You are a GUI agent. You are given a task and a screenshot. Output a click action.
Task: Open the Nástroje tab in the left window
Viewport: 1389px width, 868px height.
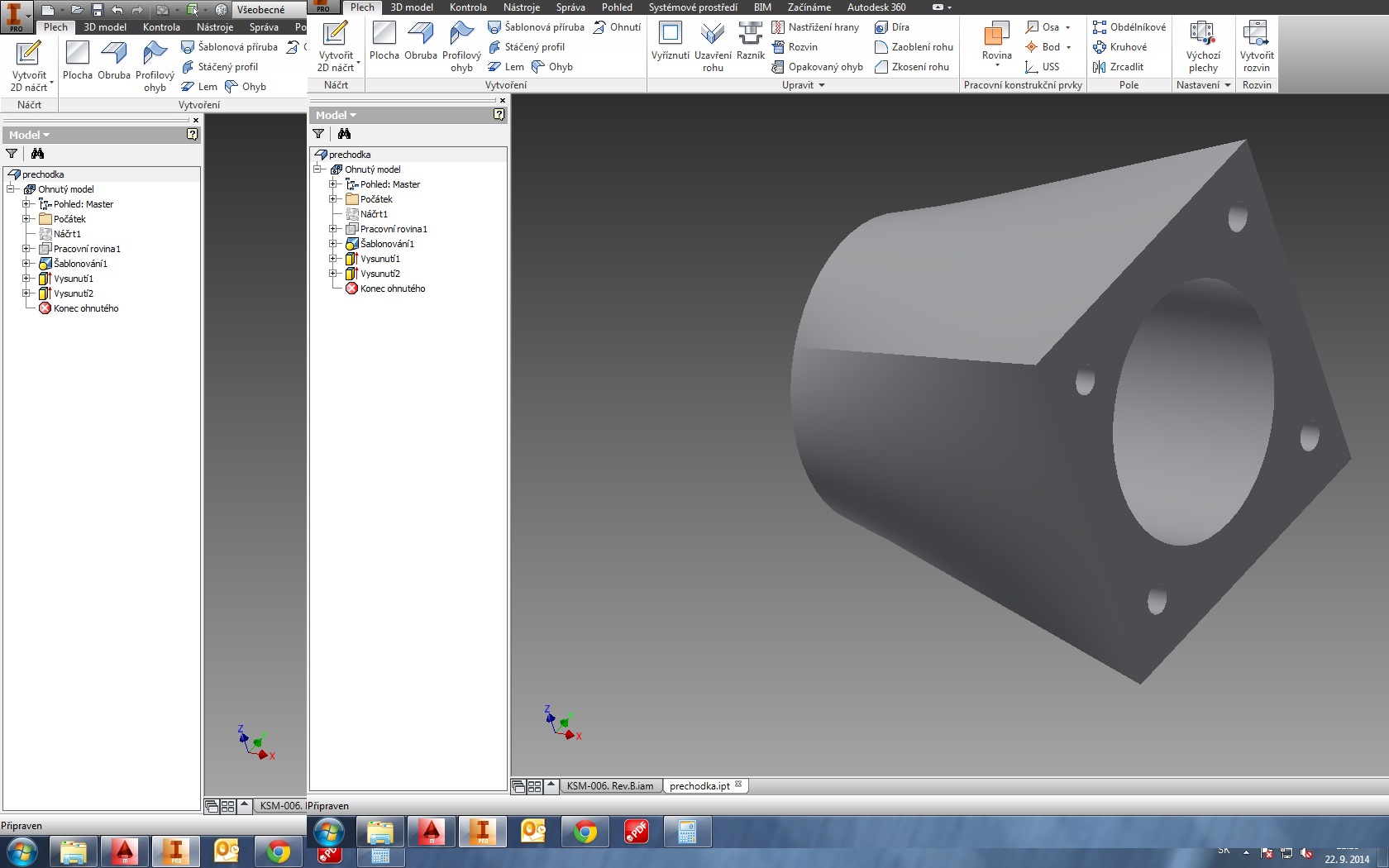[x=215, y=27]
